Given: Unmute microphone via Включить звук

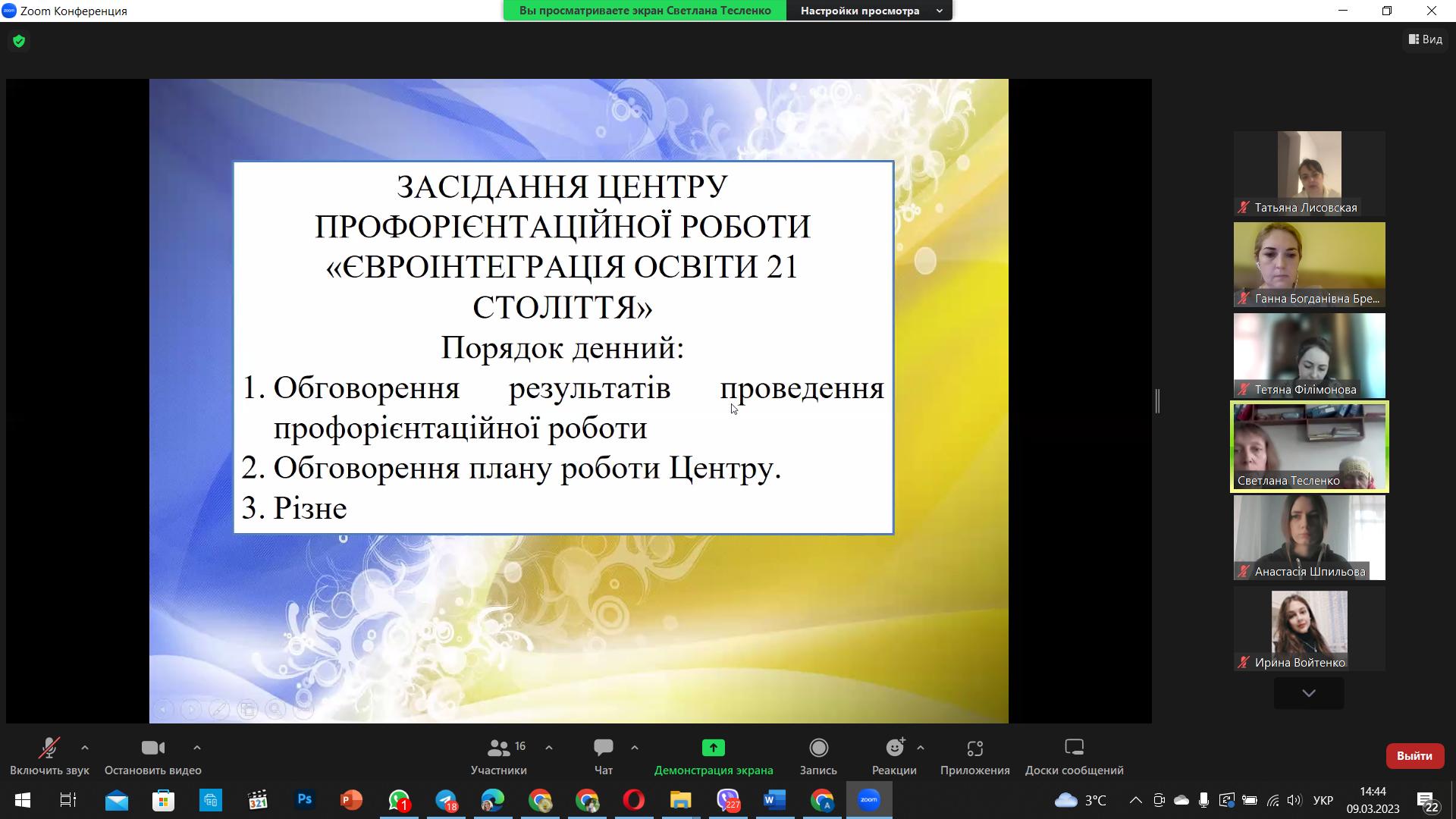Looking at the screenshot, I should pos(49,748).
